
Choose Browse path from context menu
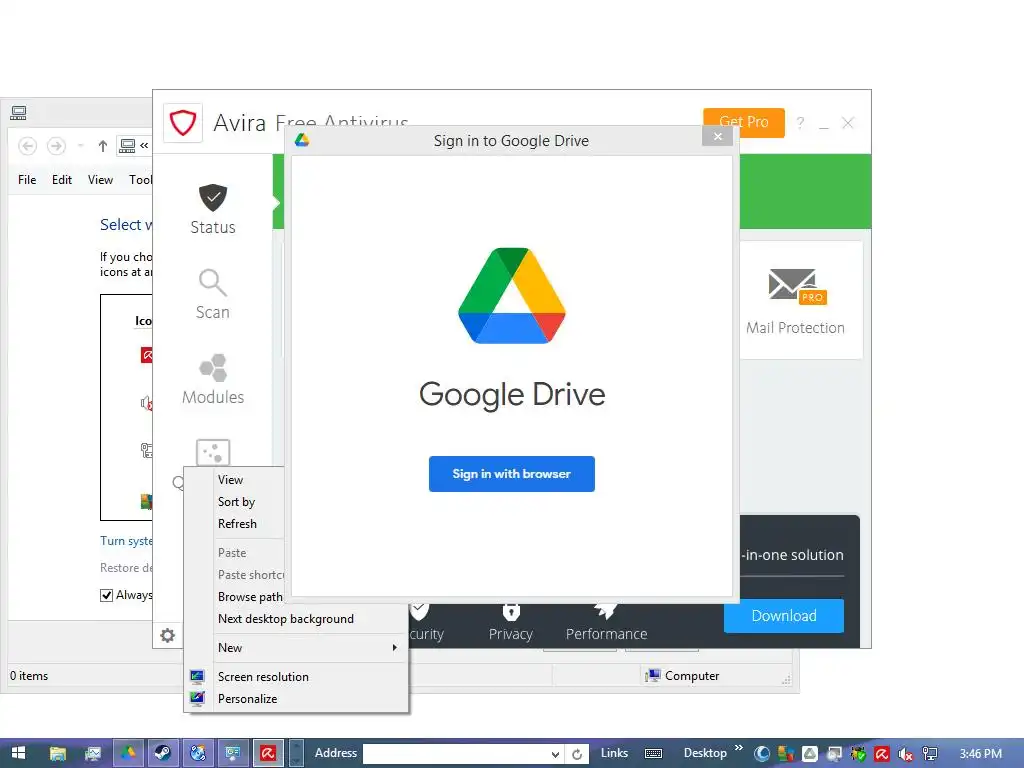(250, 597)
